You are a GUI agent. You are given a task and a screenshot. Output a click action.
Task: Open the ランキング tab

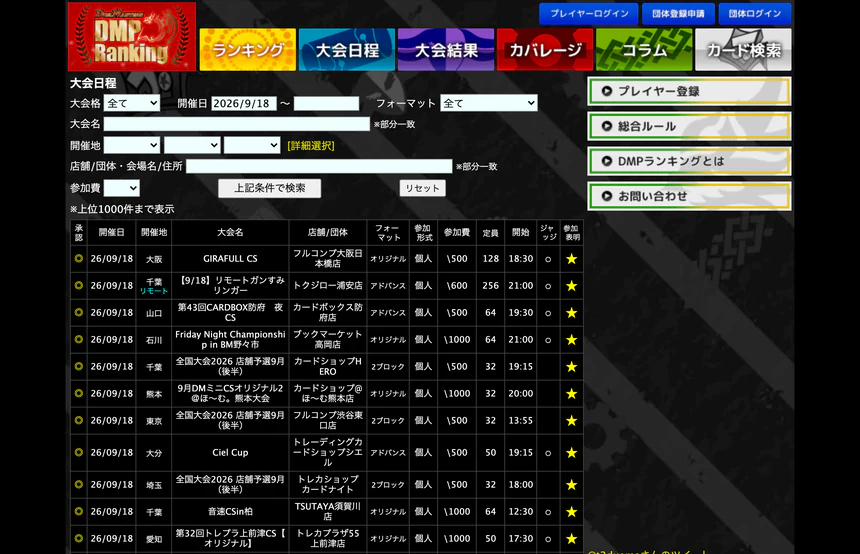247,50
